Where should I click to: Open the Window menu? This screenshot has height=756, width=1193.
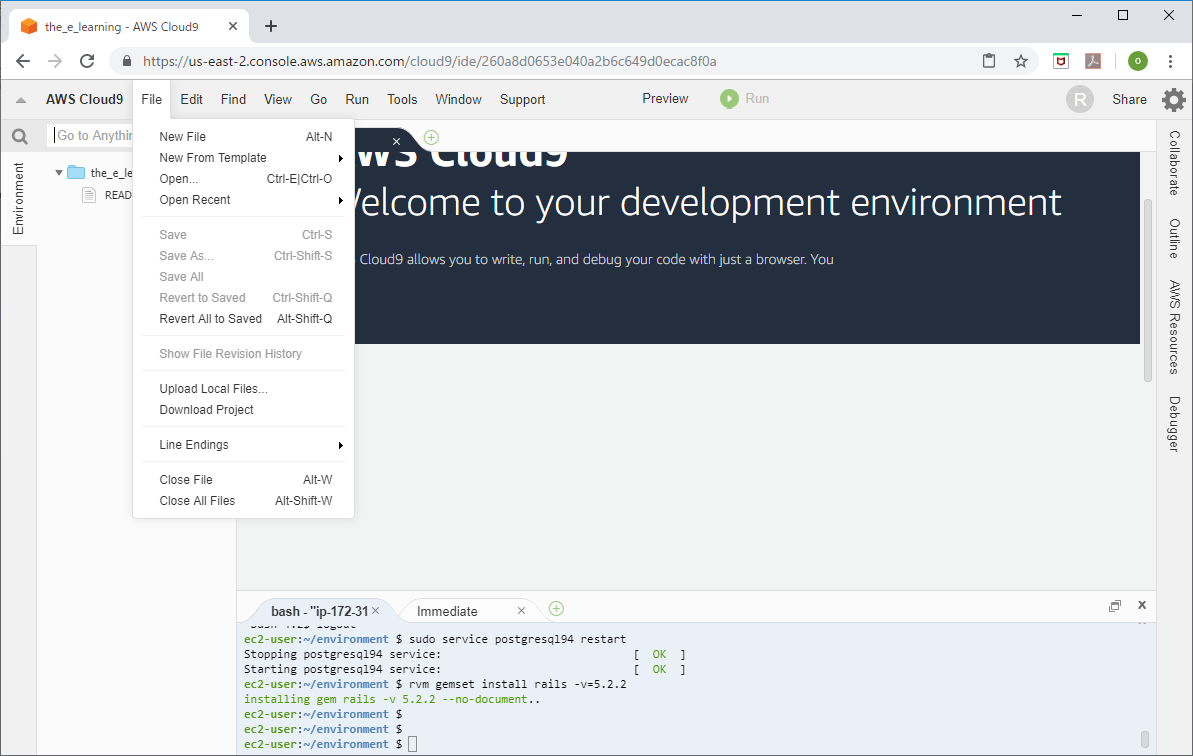pyautogui.click(x=458, y=100)
